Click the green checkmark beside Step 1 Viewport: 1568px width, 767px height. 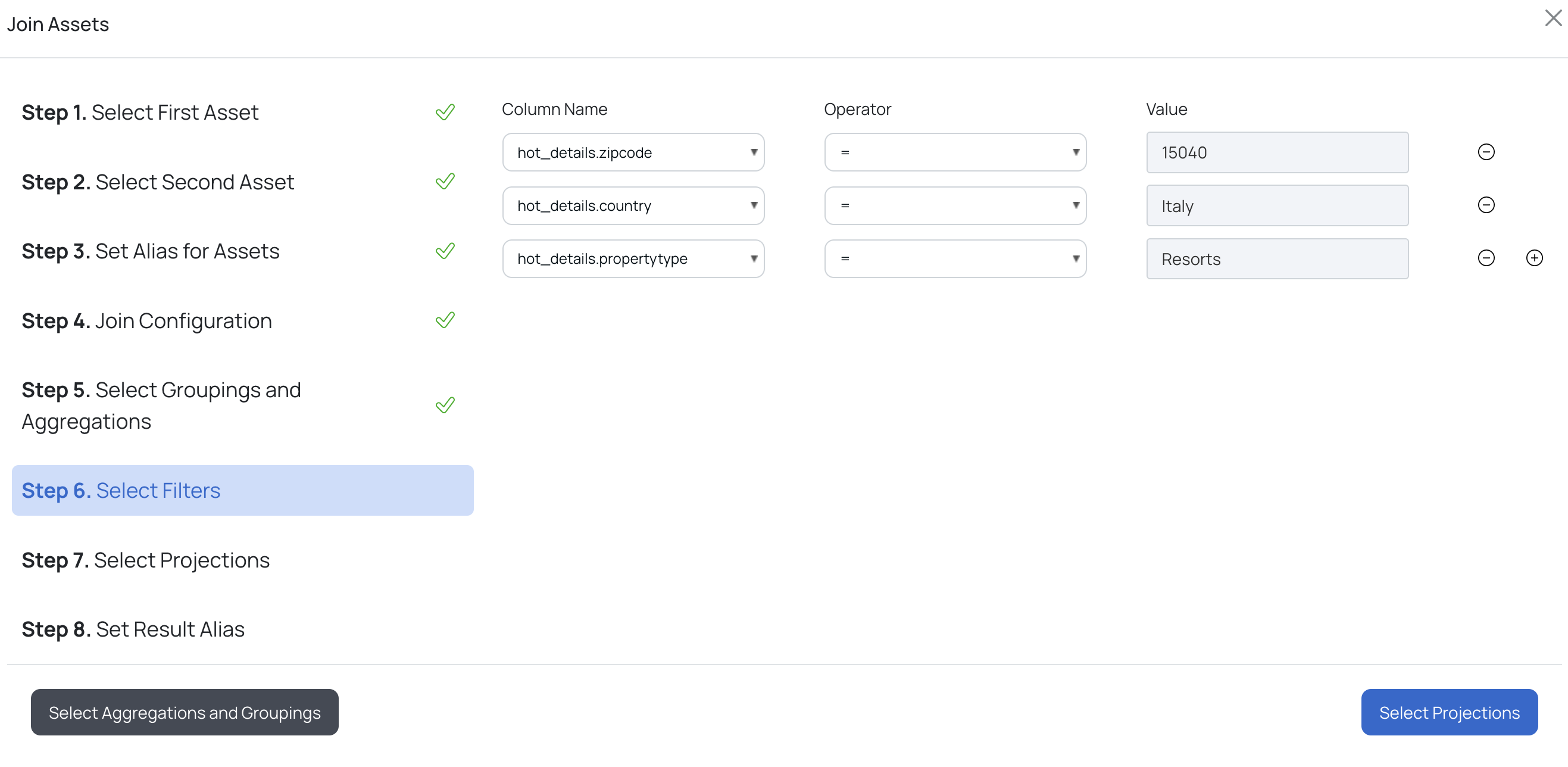point(445,112)
